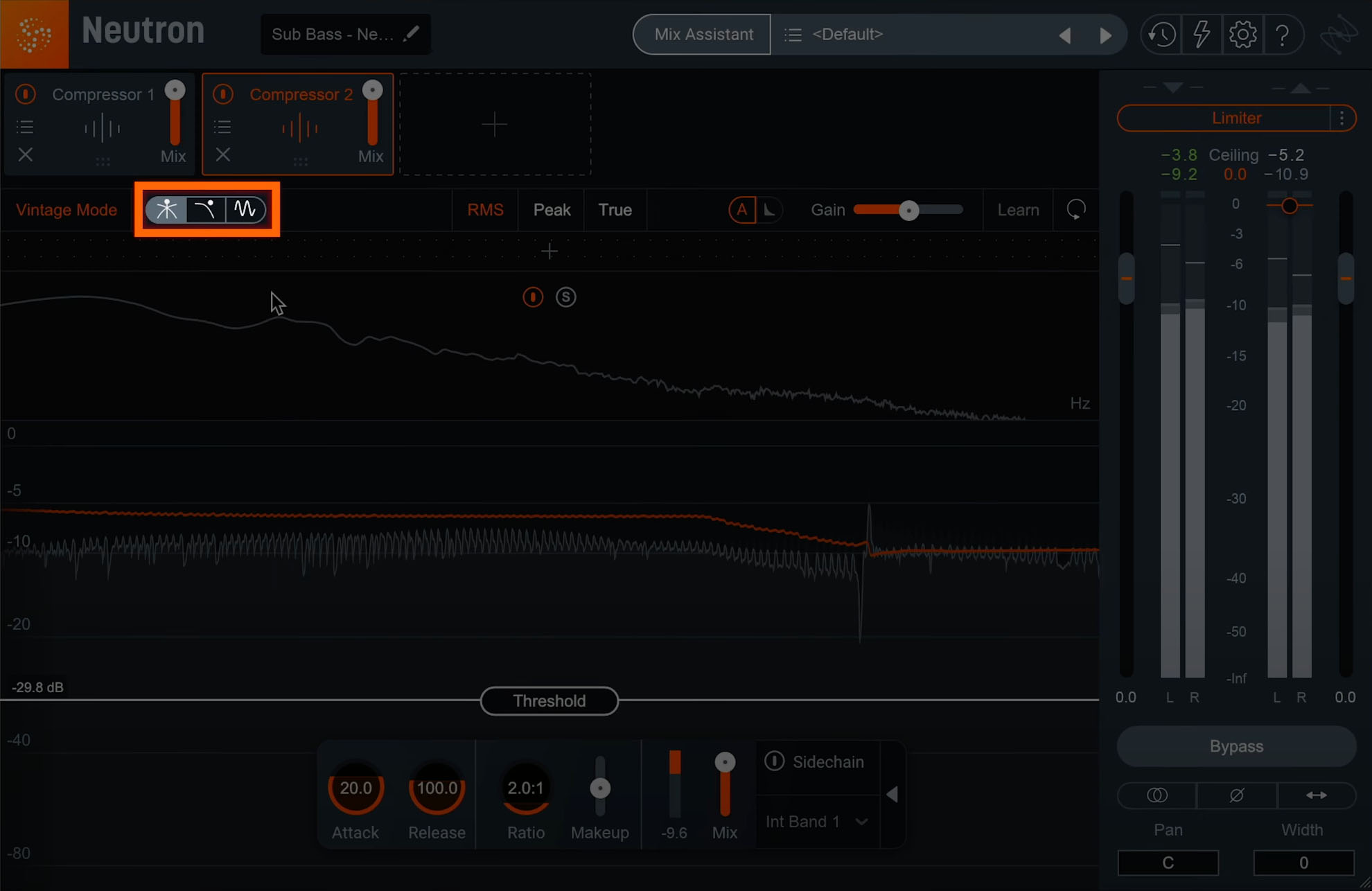Click the -29.8 dB threshold value
This screenshot has width=1372, height=891.
(x=37, y=687)
